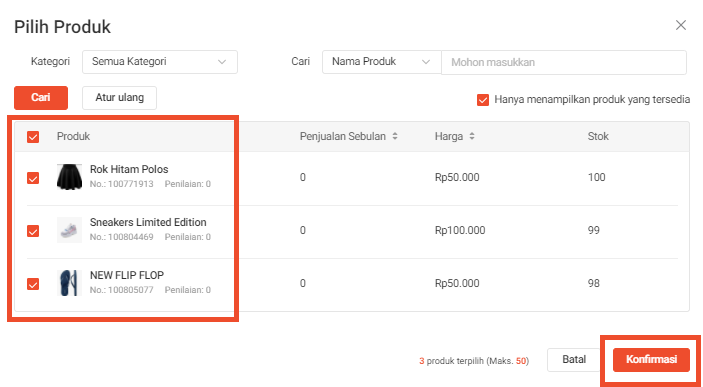Sort by Penjualan Sebulan arrows
The image size is (703, 387).
(x=395, y=136)
